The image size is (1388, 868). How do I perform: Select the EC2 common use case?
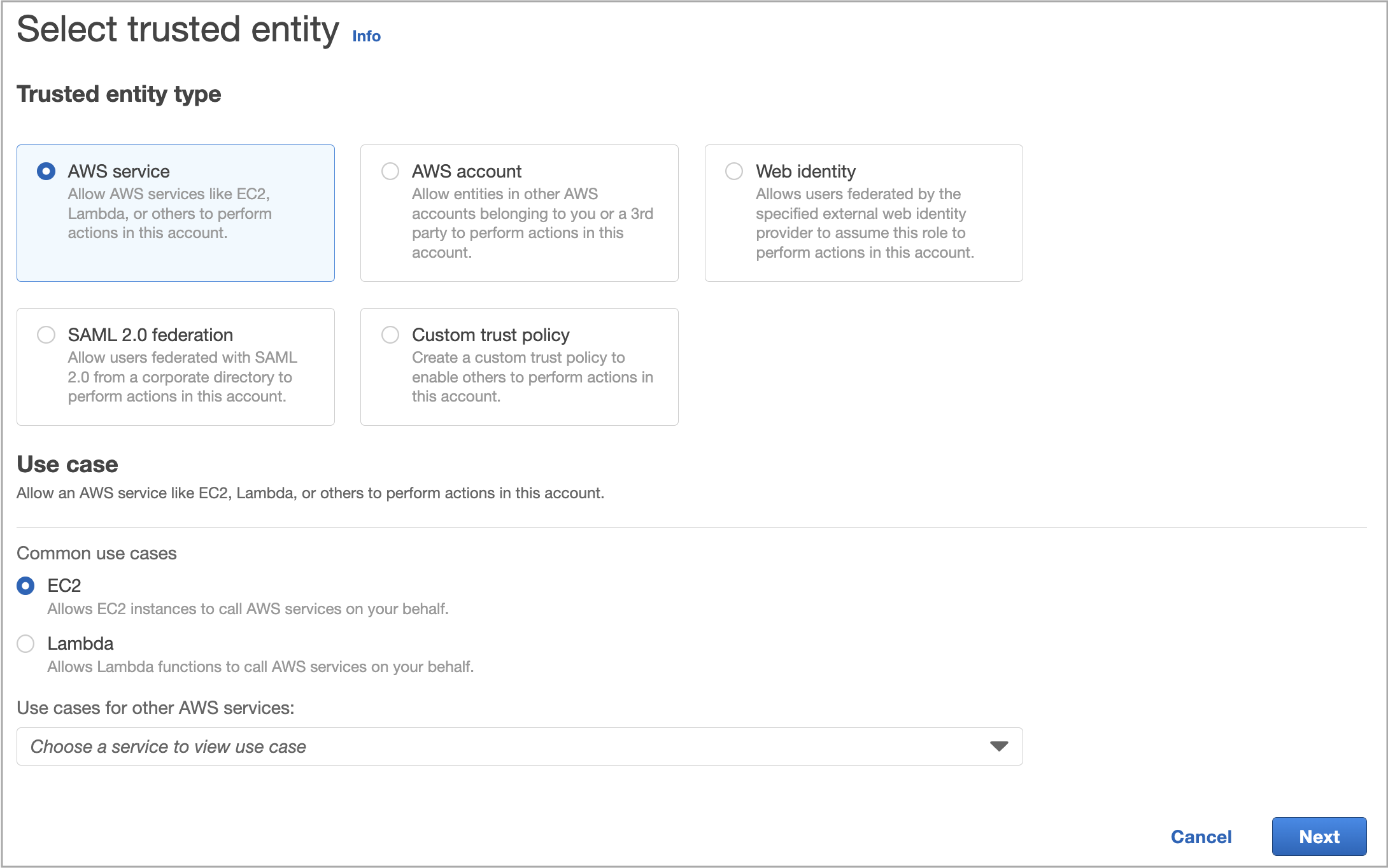point(25,585)
